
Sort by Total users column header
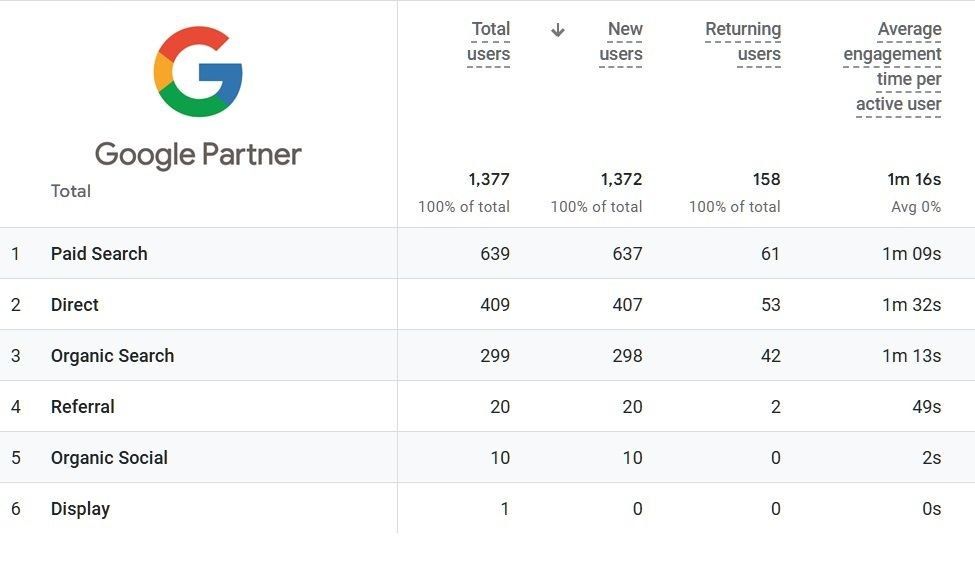click(x=489, y=42)
